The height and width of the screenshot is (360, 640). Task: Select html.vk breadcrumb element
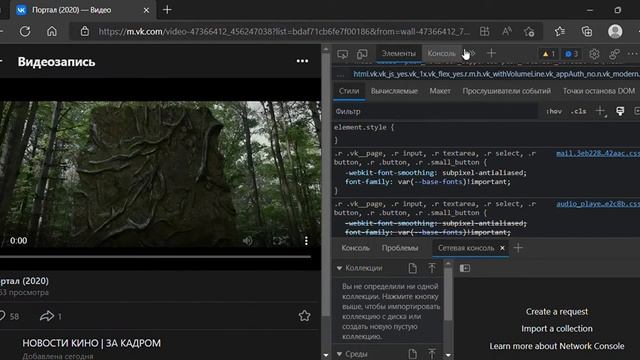(496, 74)
